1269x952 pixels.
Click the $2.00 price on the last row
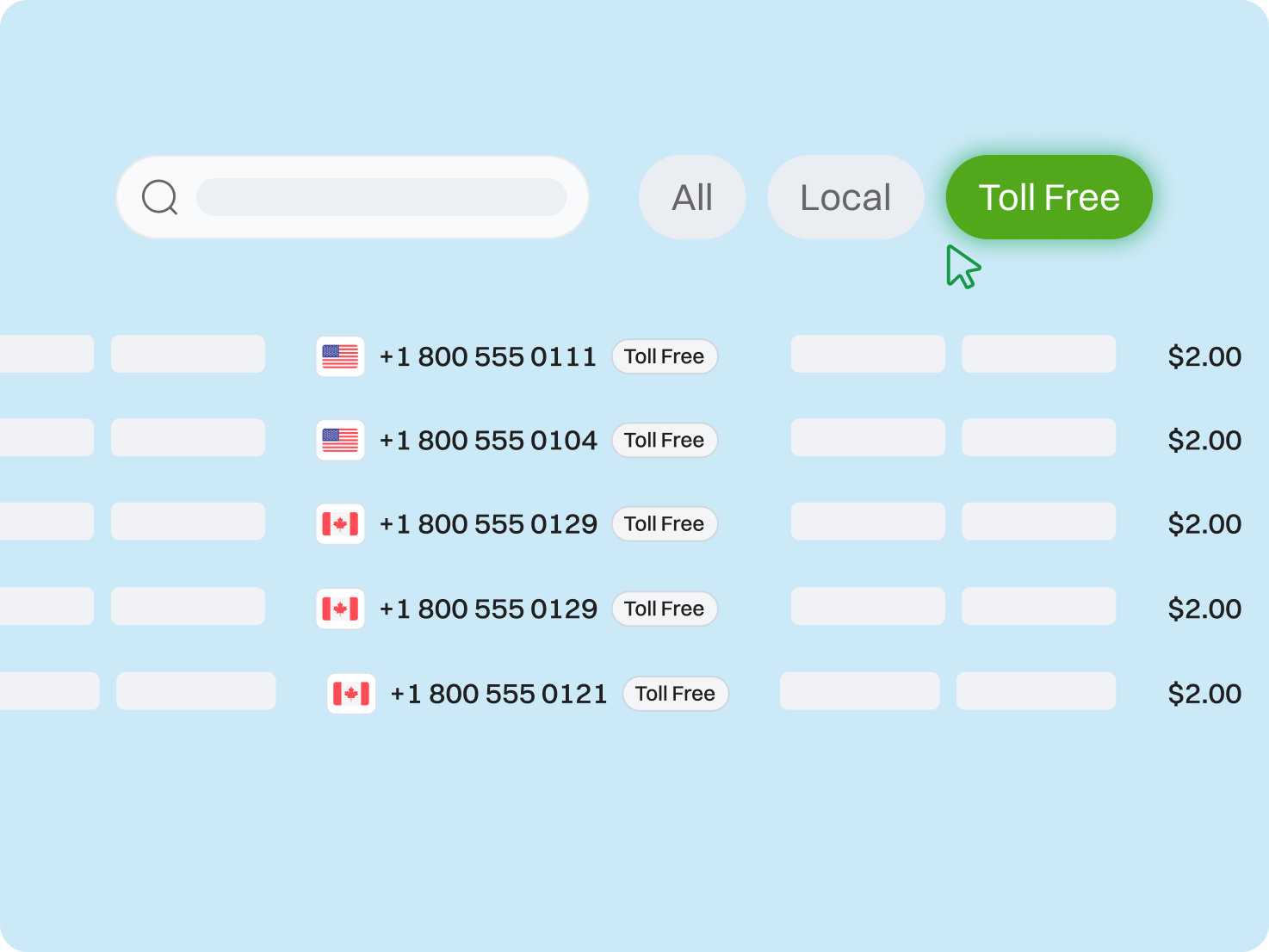point(1205,693)
